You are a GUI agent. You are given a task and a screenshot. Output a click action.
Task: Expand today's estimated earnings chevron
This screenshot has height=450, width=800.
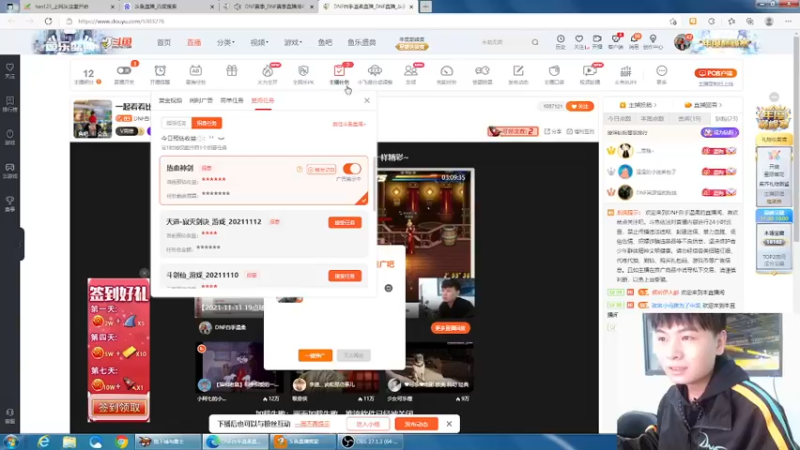point(221,138)
